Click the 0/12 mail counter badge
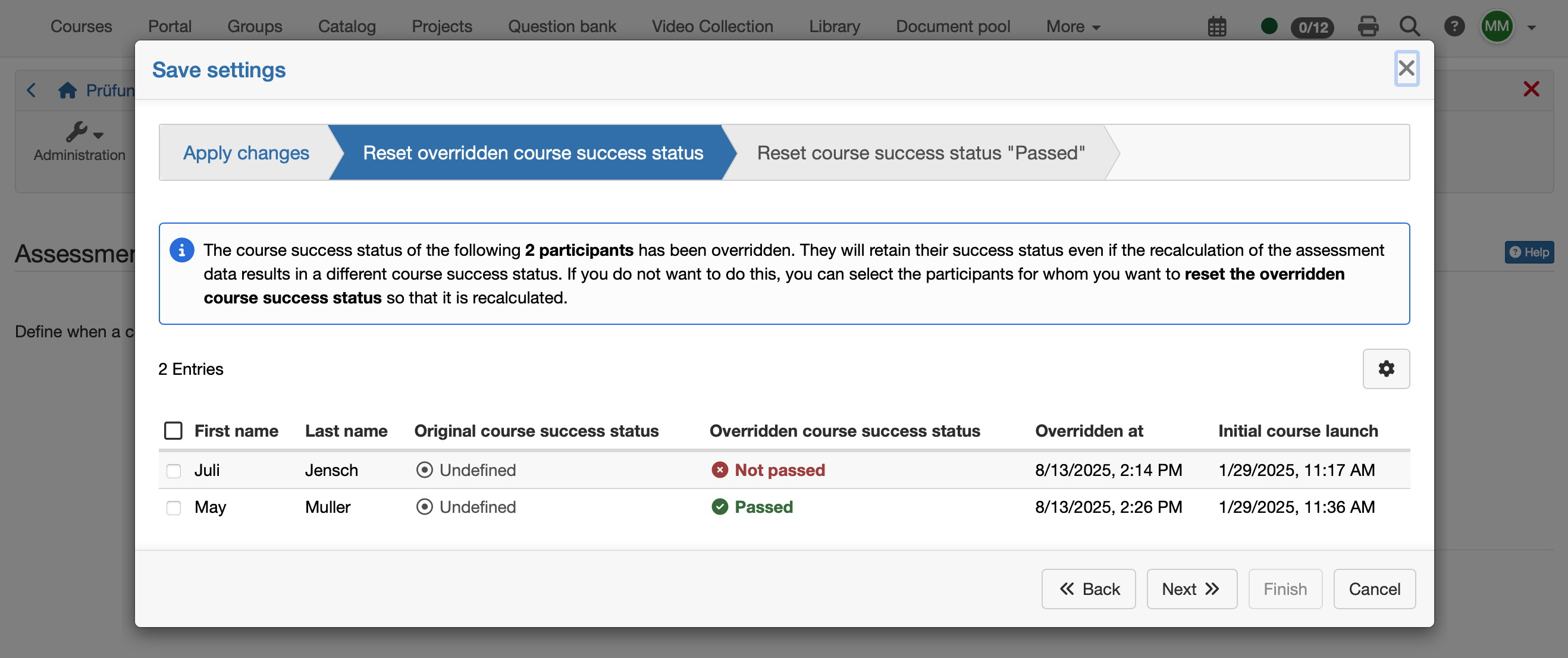 coord(1312,27)
